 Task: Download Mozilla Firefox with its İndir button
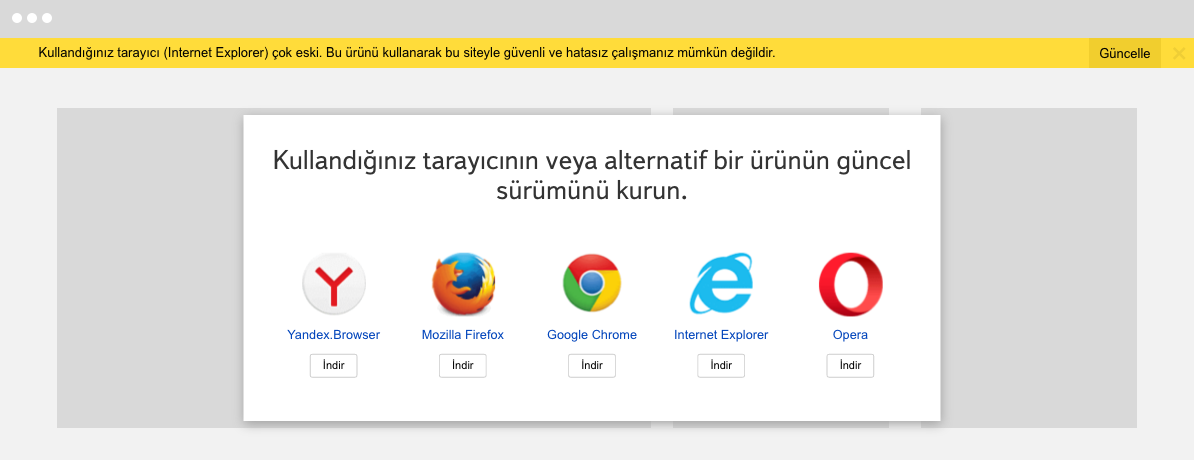(463, 366)
